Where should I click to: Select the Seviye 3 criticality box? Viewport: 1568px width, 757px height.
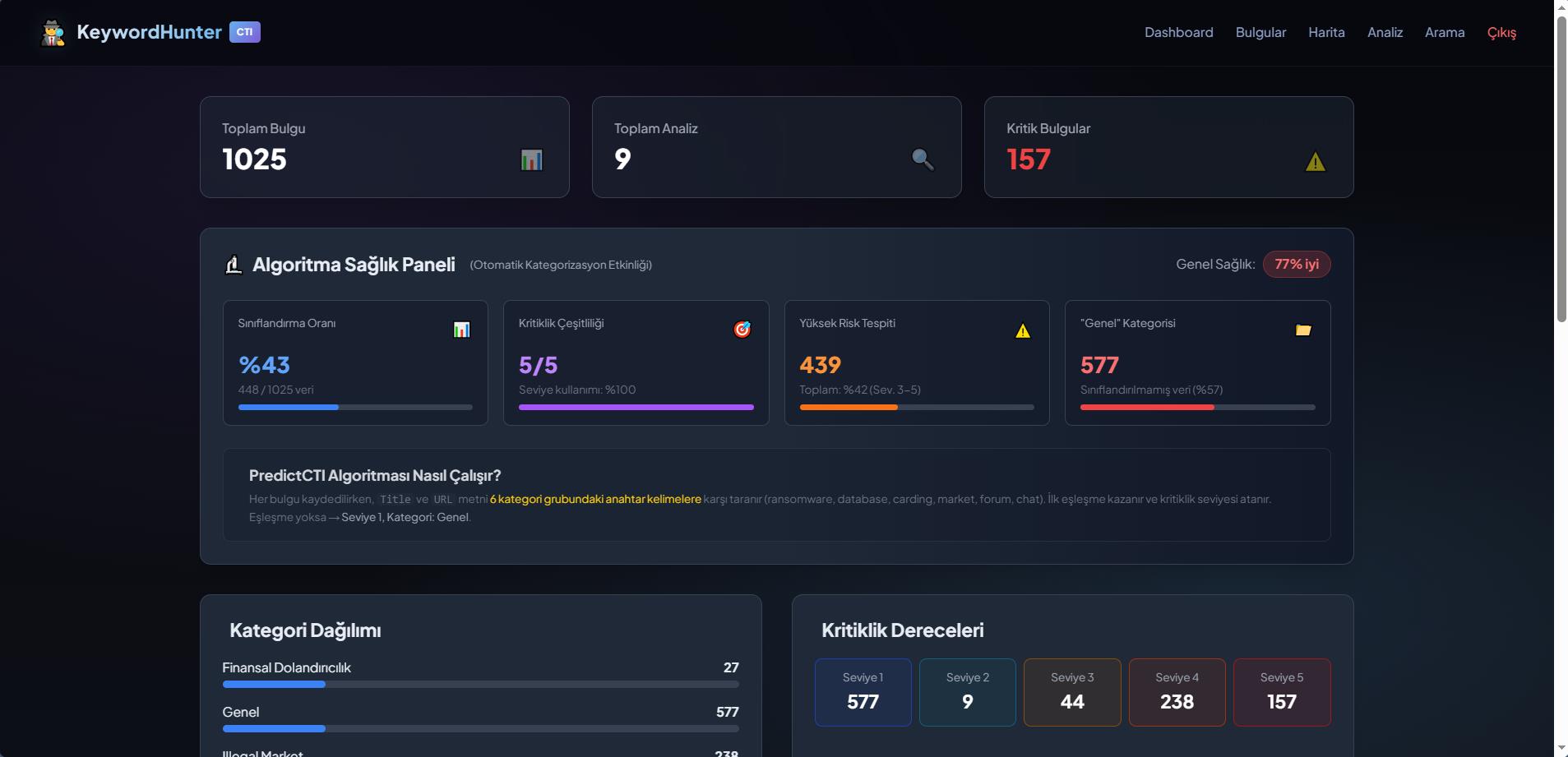click(1072, 692)
